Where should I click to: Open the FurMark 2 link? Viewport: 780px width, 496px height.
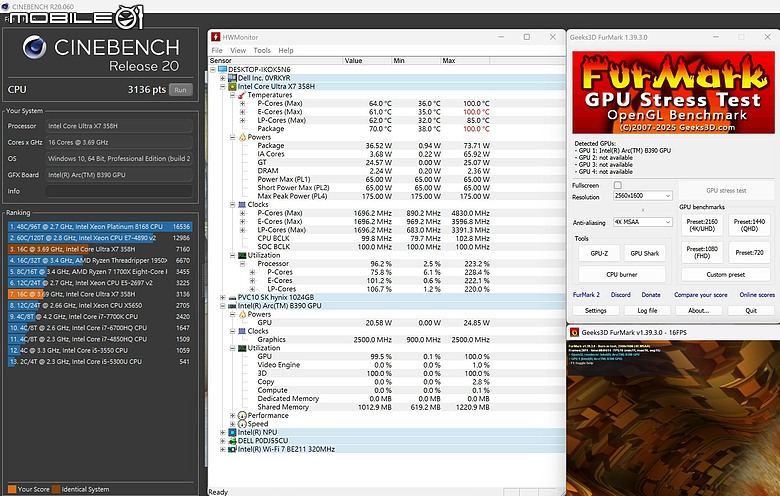click(586, 295)
